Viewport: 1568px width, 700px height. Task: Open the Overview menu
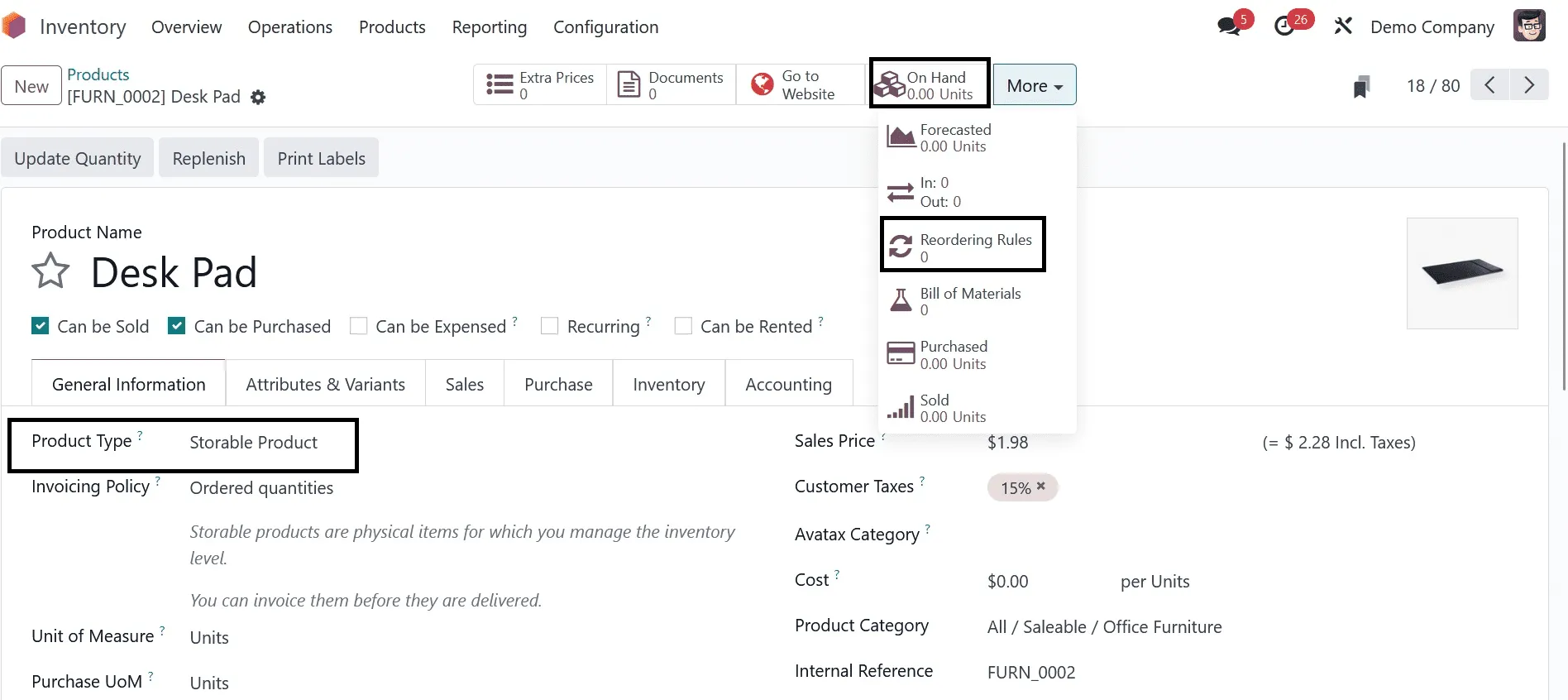(187, 26)
